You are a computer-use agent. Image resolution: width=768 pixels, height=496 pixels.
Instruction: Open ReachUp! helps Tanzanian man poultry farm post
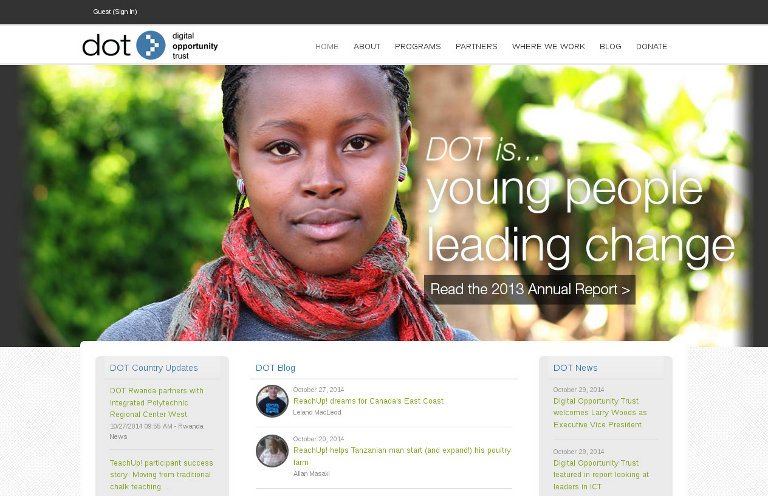click(x=402, y=456)
